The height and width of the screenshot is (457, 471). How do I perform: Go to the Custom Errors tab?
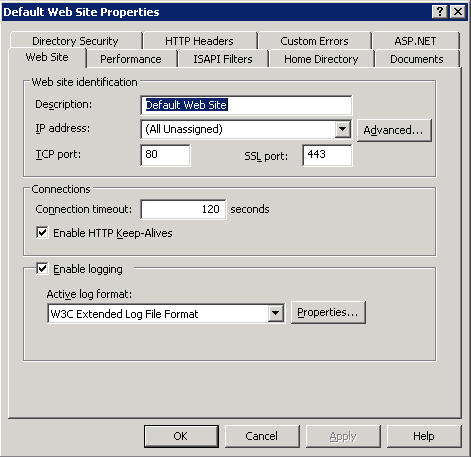point(314,41)
